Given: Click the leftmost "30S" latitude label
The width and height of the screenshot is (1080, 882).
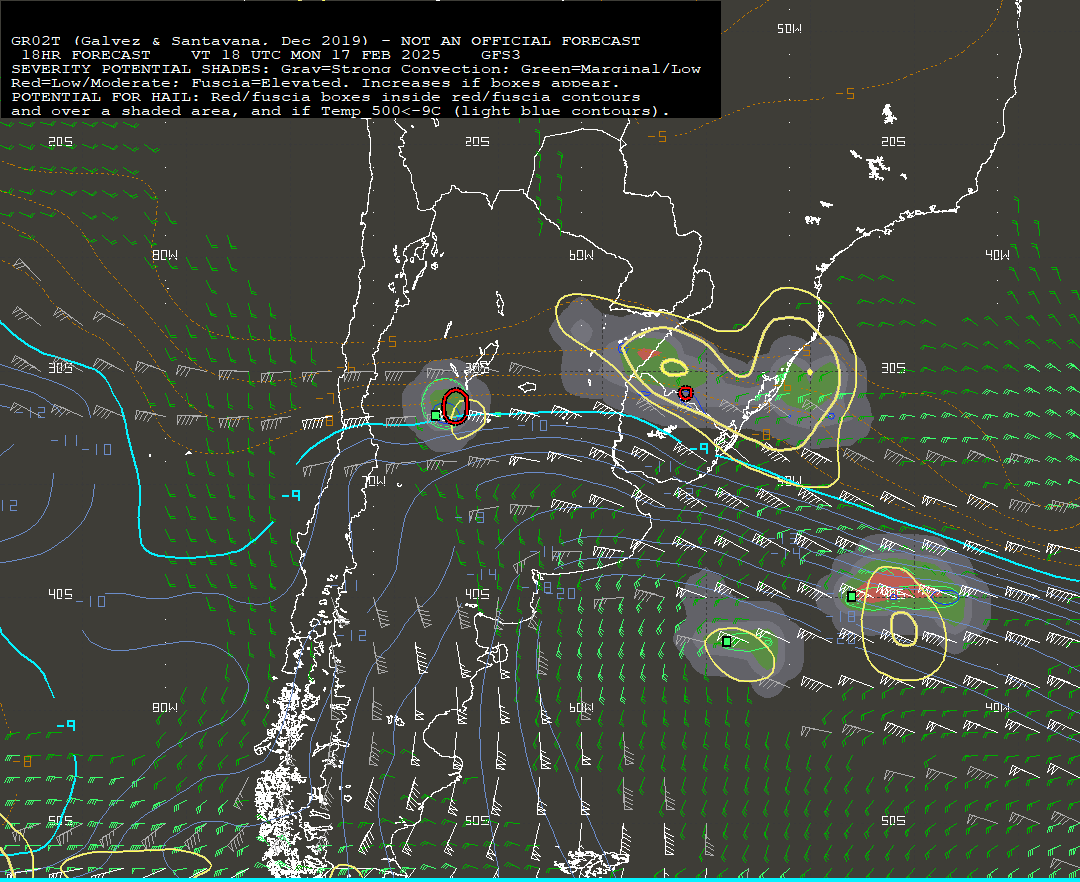Looking at the screenshot, I should coord(61,368).
